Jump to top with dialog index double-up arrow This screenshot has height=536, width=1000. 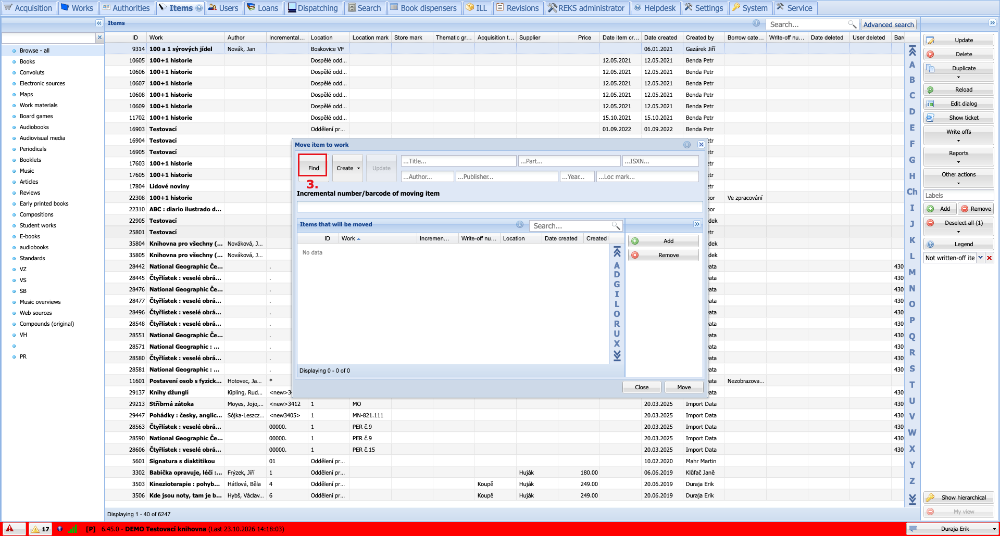pos(617,253)
